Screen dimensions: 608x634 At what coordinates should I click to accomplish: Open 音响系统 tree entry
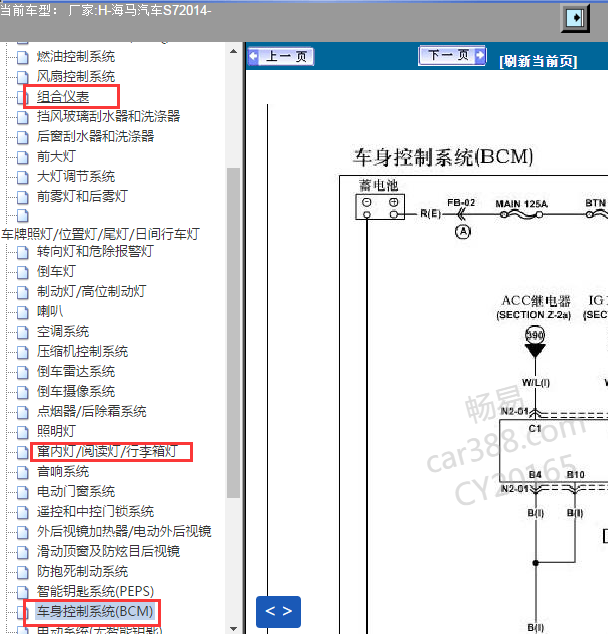63,471
